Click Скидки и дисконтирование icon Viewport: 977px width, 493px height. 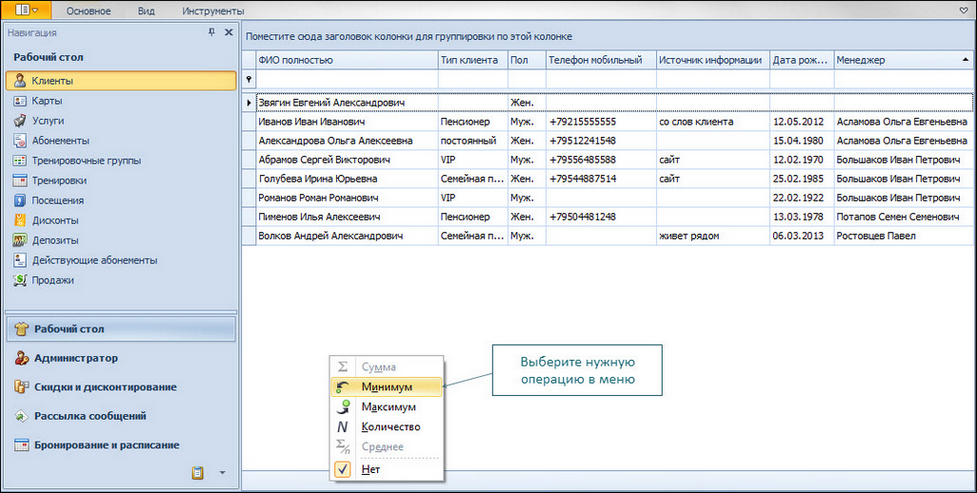[x=22, y=387]
